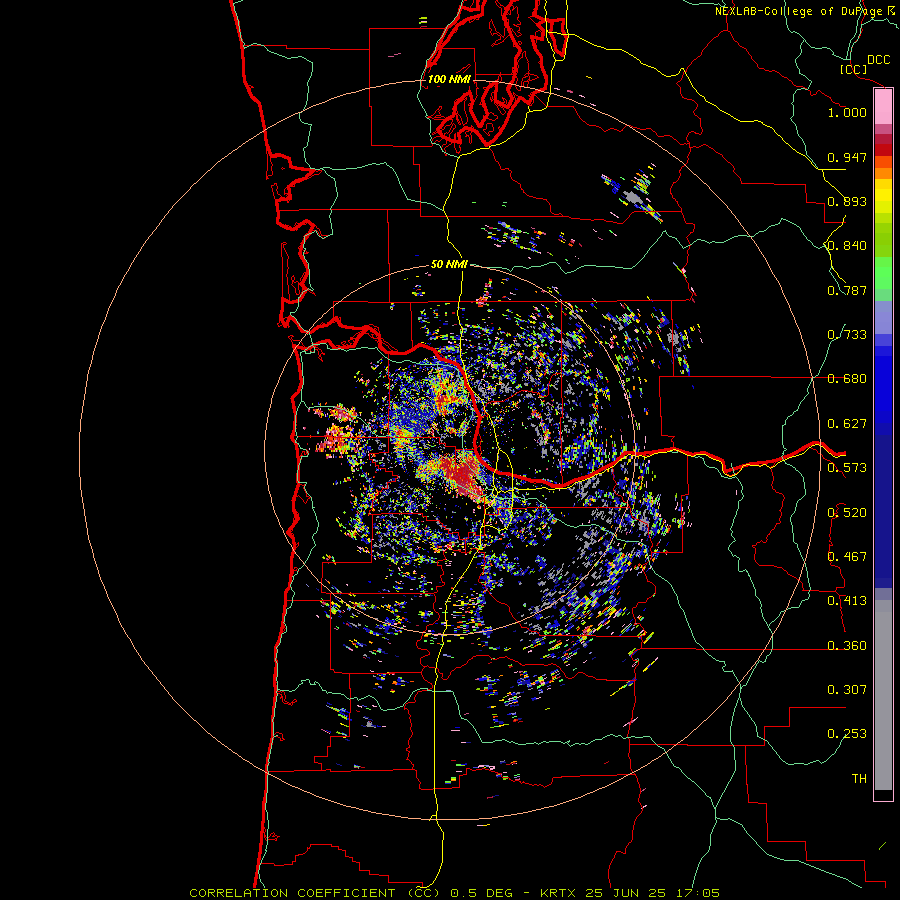Click the CORRELATION COEFFICIENT (CC) caption text

pos(313,893)
